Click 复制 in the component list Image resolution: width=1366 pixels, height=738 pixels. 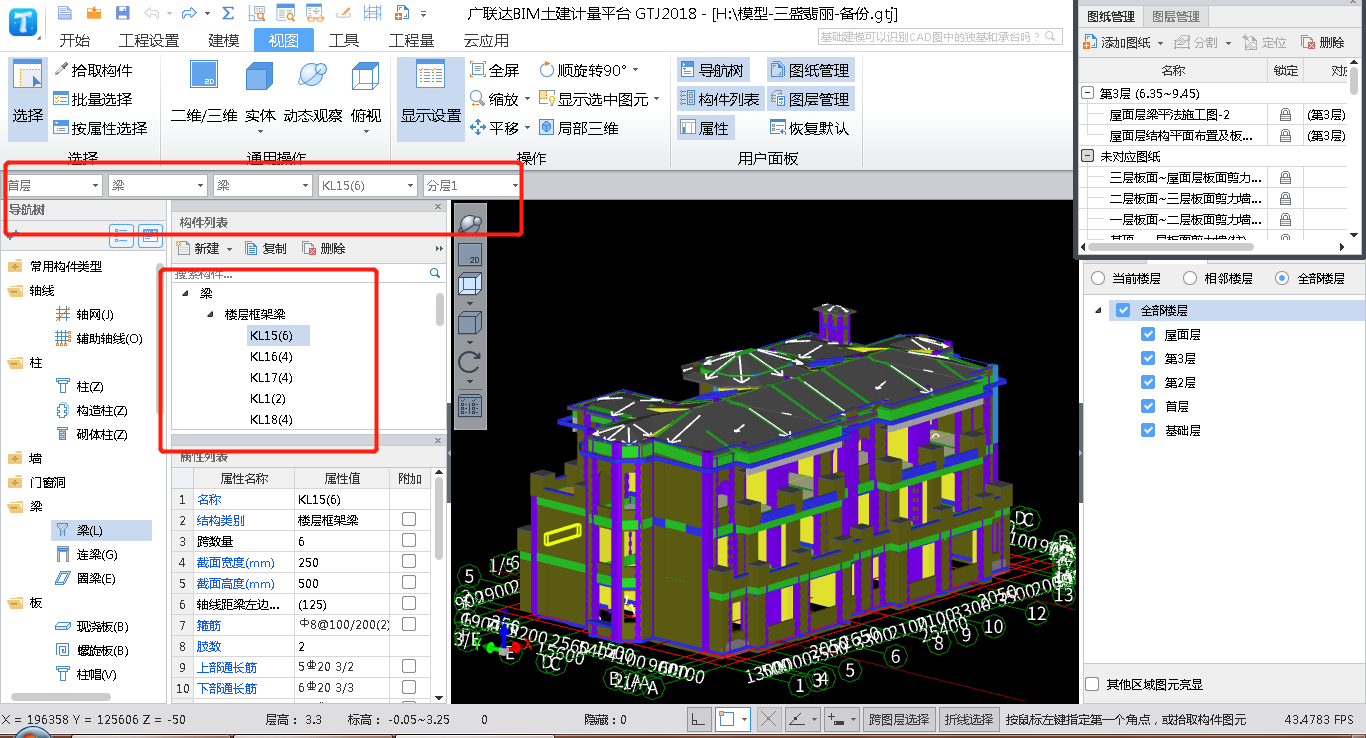266,248
